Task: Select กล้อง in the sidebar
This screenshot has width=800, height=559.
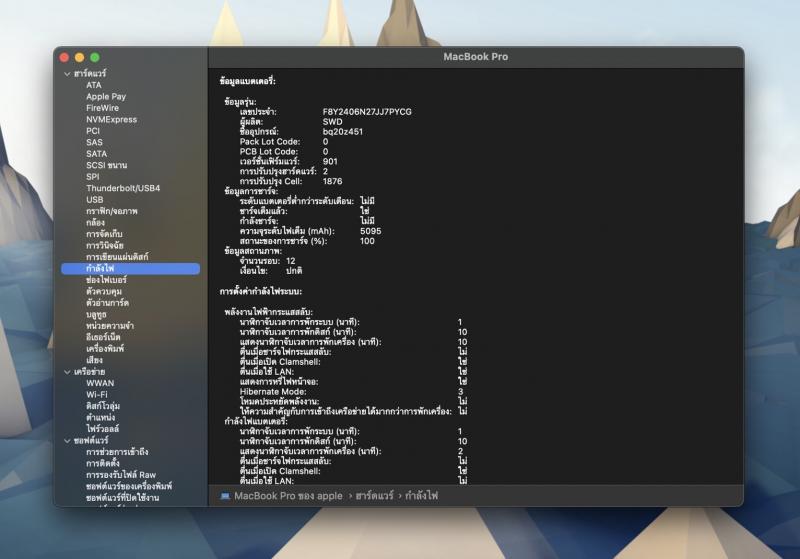Action: click(95, 223)
